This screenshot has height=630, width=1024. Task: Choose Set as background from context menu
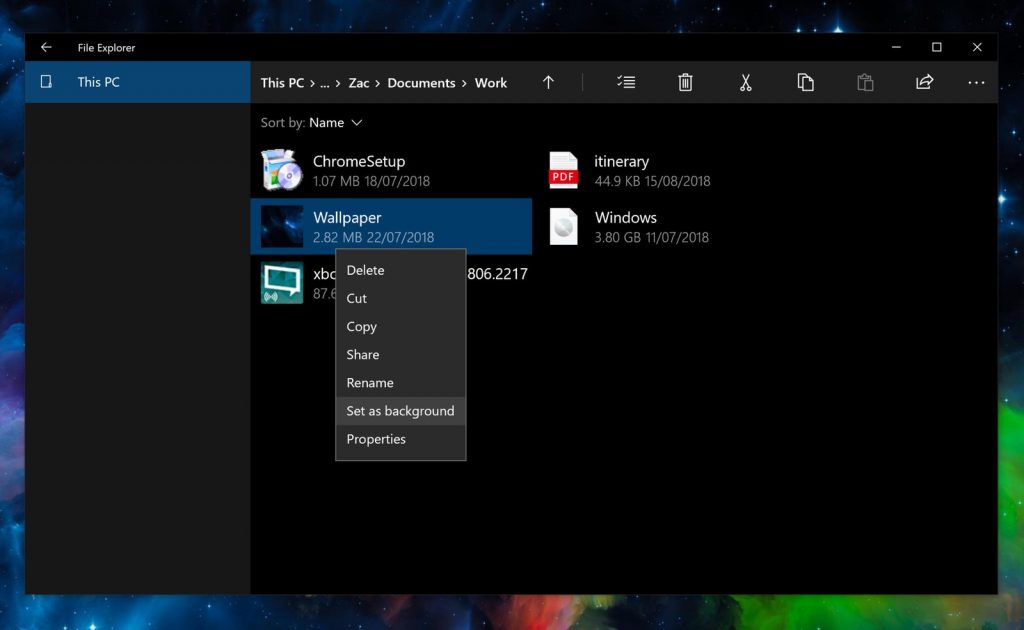(400, 410)
